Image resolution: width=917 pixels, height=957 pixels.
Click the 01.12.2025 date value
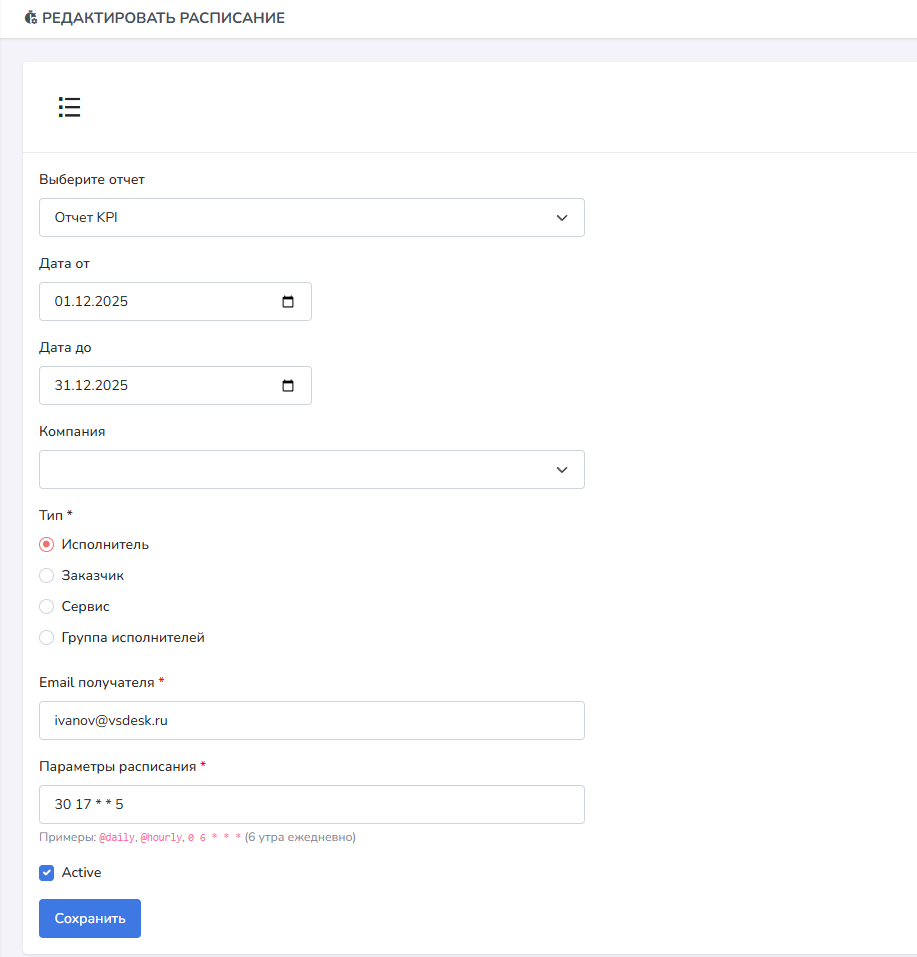pyautogui.click(x=92, y=302)
